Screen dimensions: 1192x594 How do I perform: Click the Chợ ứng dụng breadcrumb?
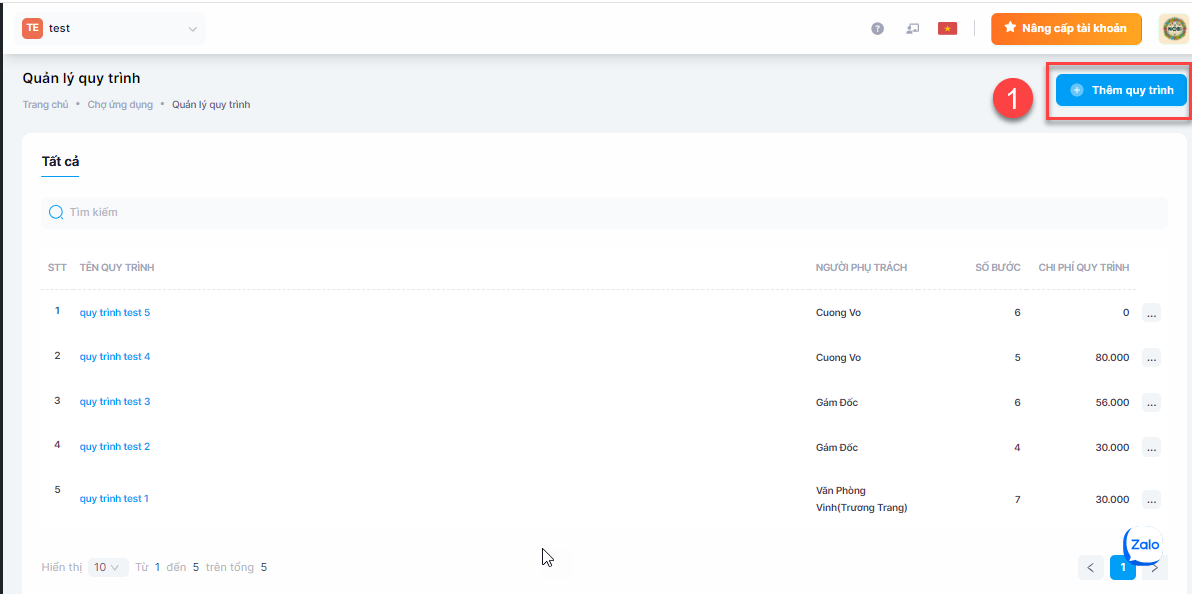[x=120, y=105]
